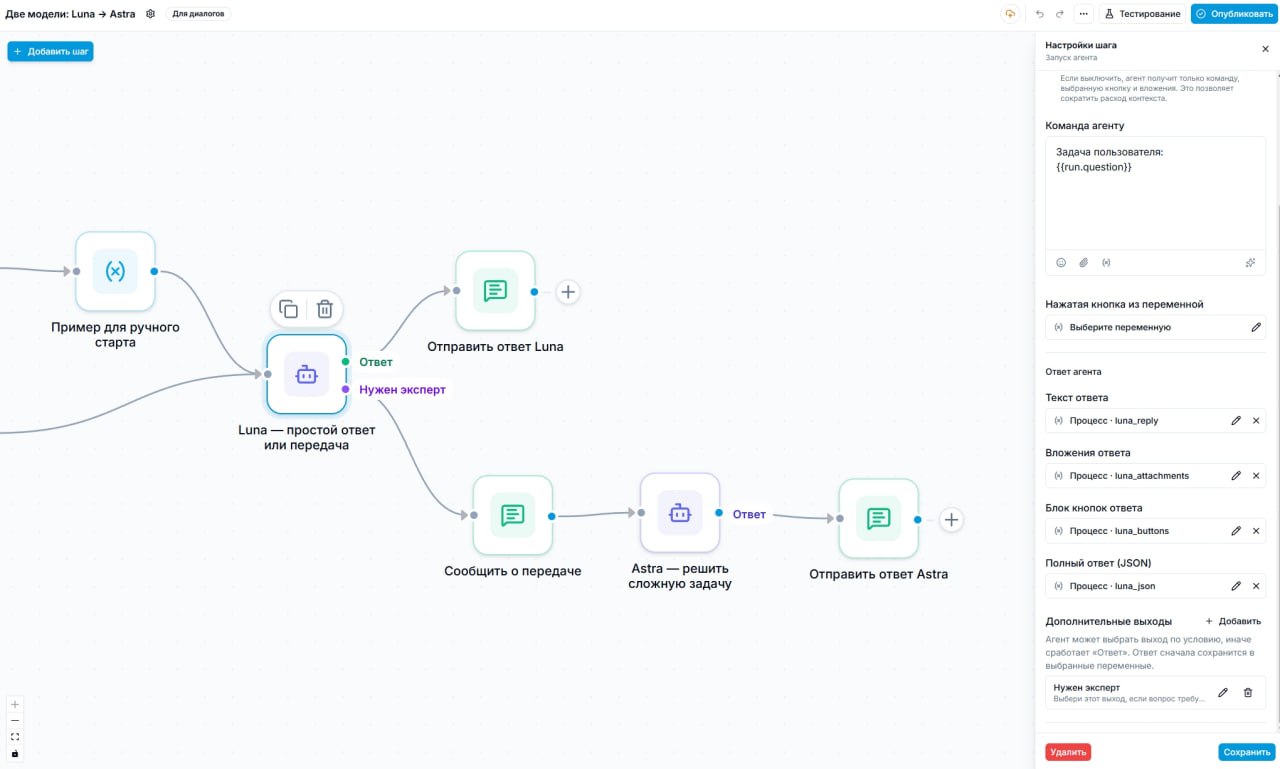Add step after 'Отправить ответ Astra'
This screenshot has height=769, width=1280.
pyautogui.click(x=952, y=519)
